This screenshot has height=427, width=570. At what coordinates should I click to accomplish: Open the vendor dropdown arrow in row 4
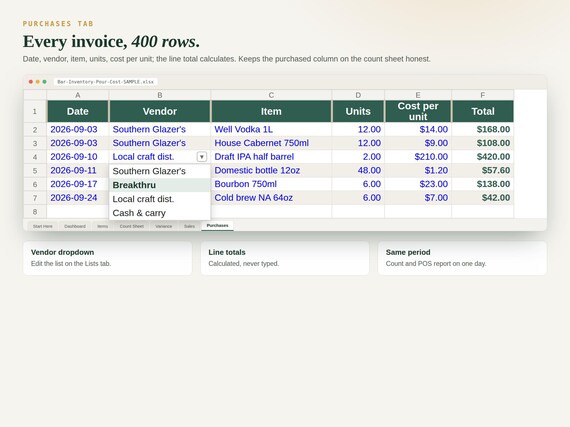click(x=202, y=157)
